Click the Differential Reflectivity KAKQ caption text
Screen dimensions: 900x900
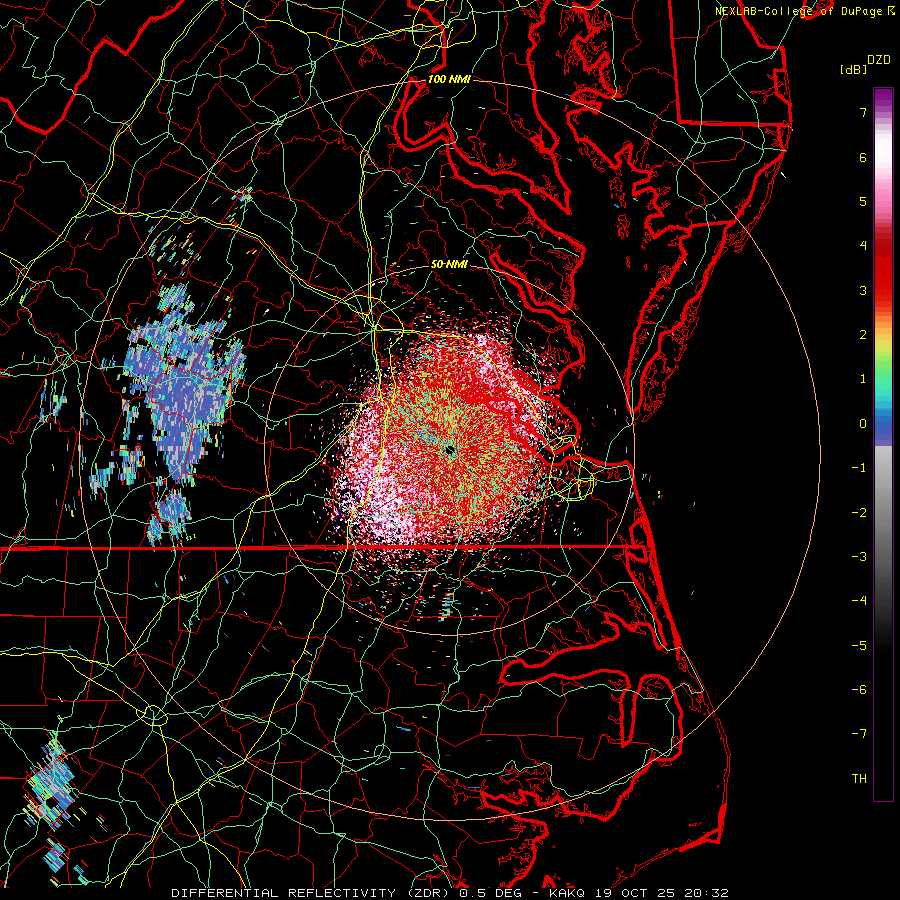coord(450,893)
